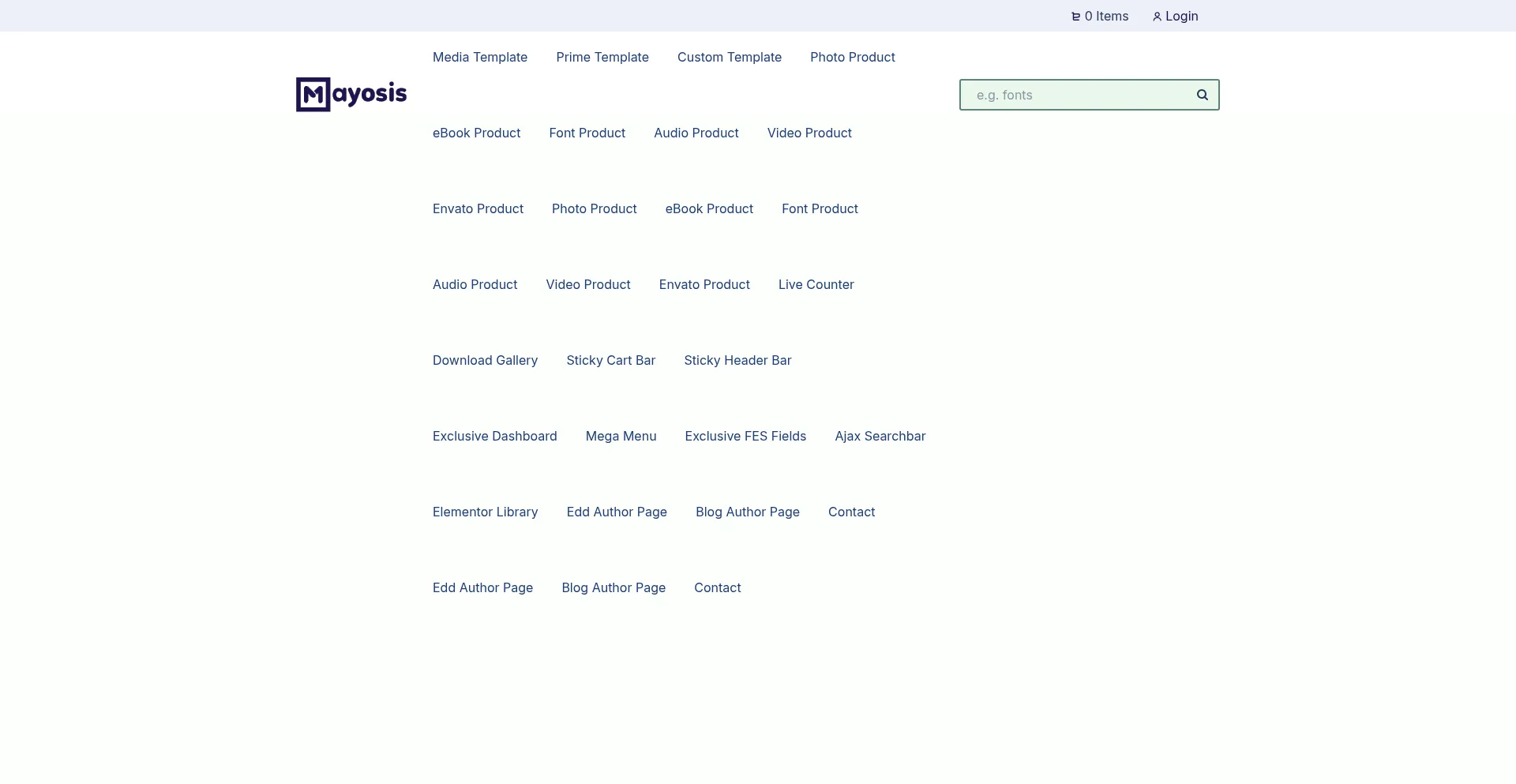Open the Exclusive Dashboard link
Image resolution: width=1516 pixels, height=784 pixels.
(494, 436)
